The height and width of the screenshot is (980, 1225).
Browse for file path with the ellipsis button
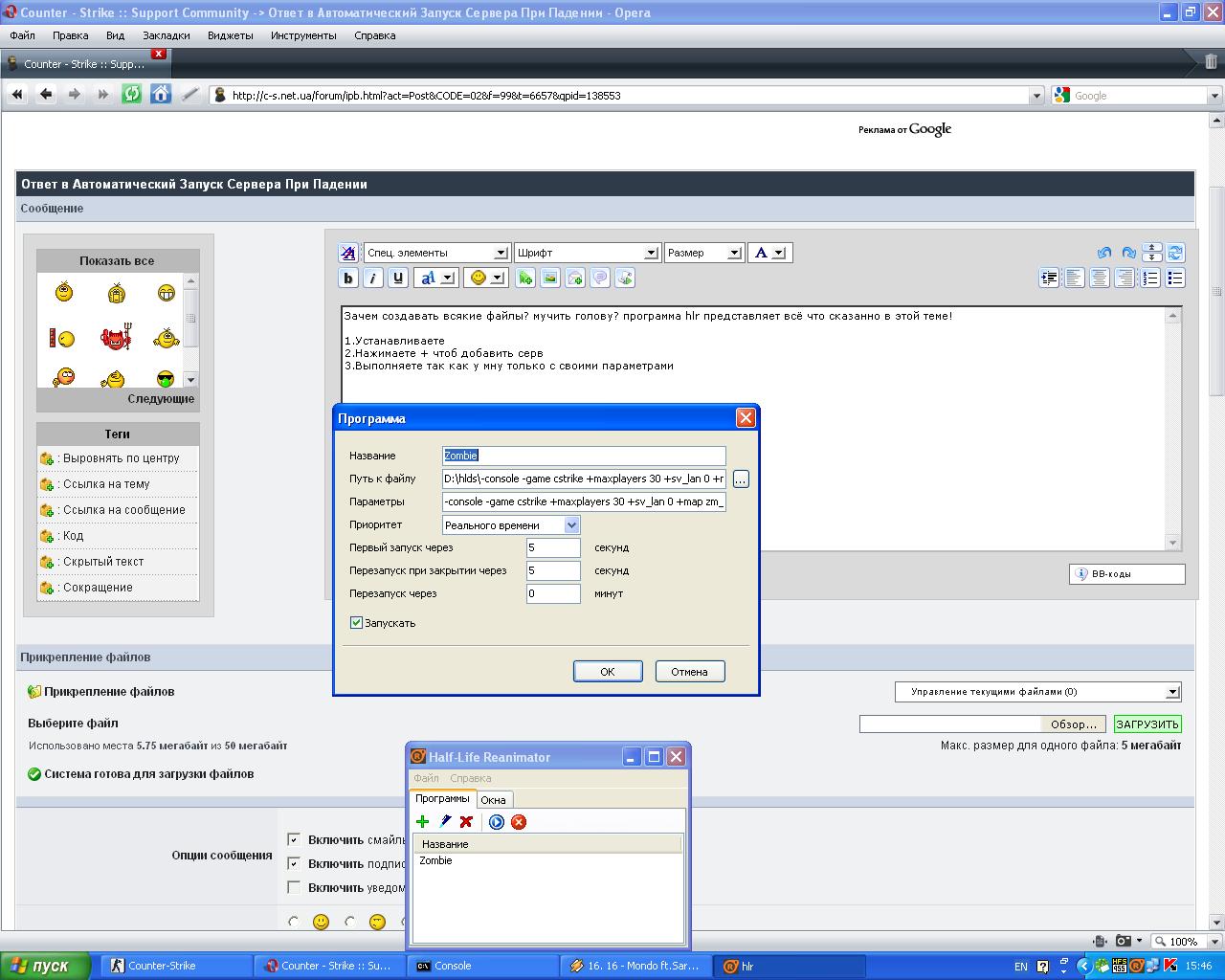point(741,479)
